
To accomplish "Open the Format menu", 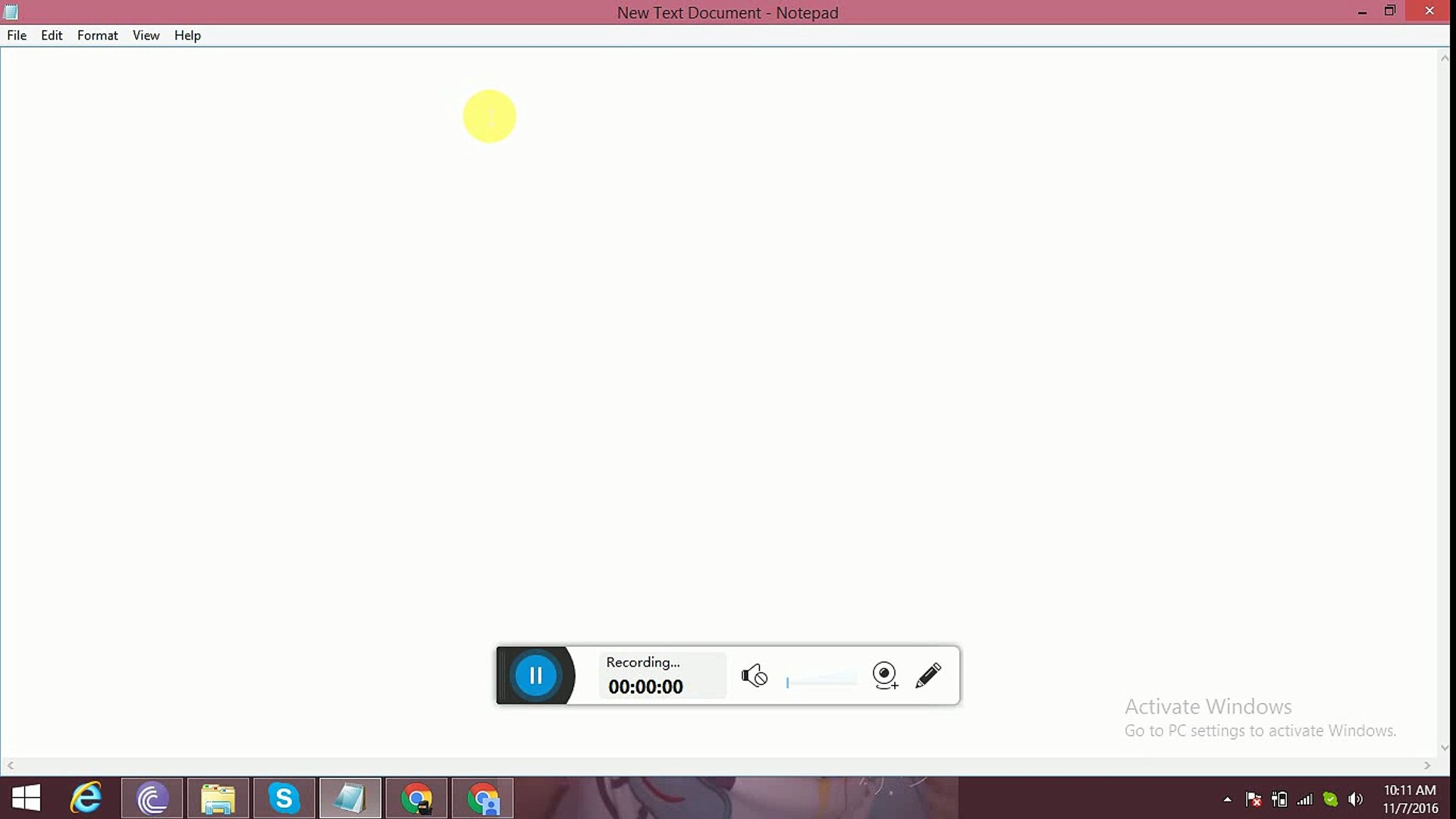I will point(98,36).
